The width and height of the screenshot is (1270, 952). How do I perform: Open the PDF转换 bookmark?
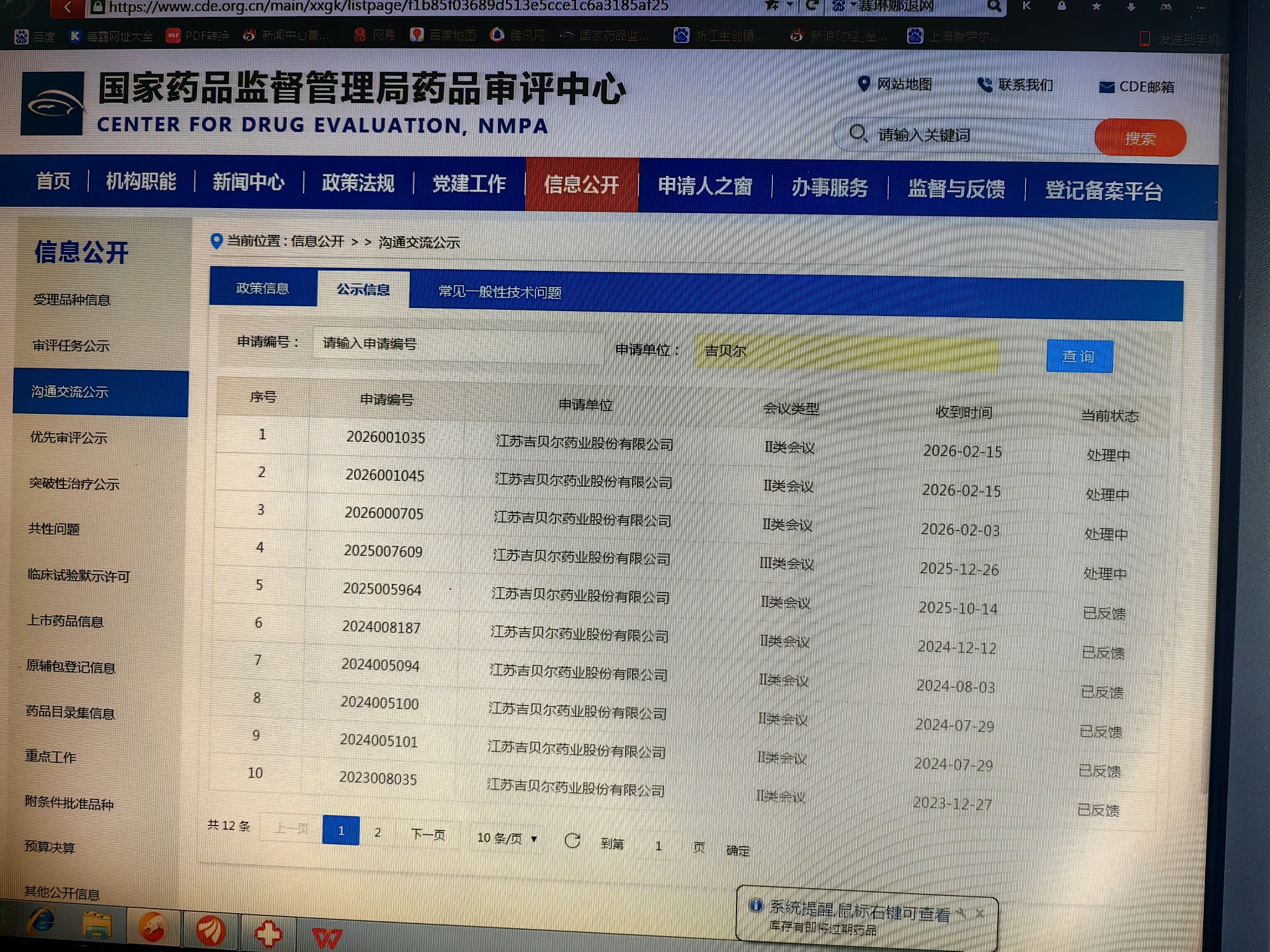coord(197,36)
